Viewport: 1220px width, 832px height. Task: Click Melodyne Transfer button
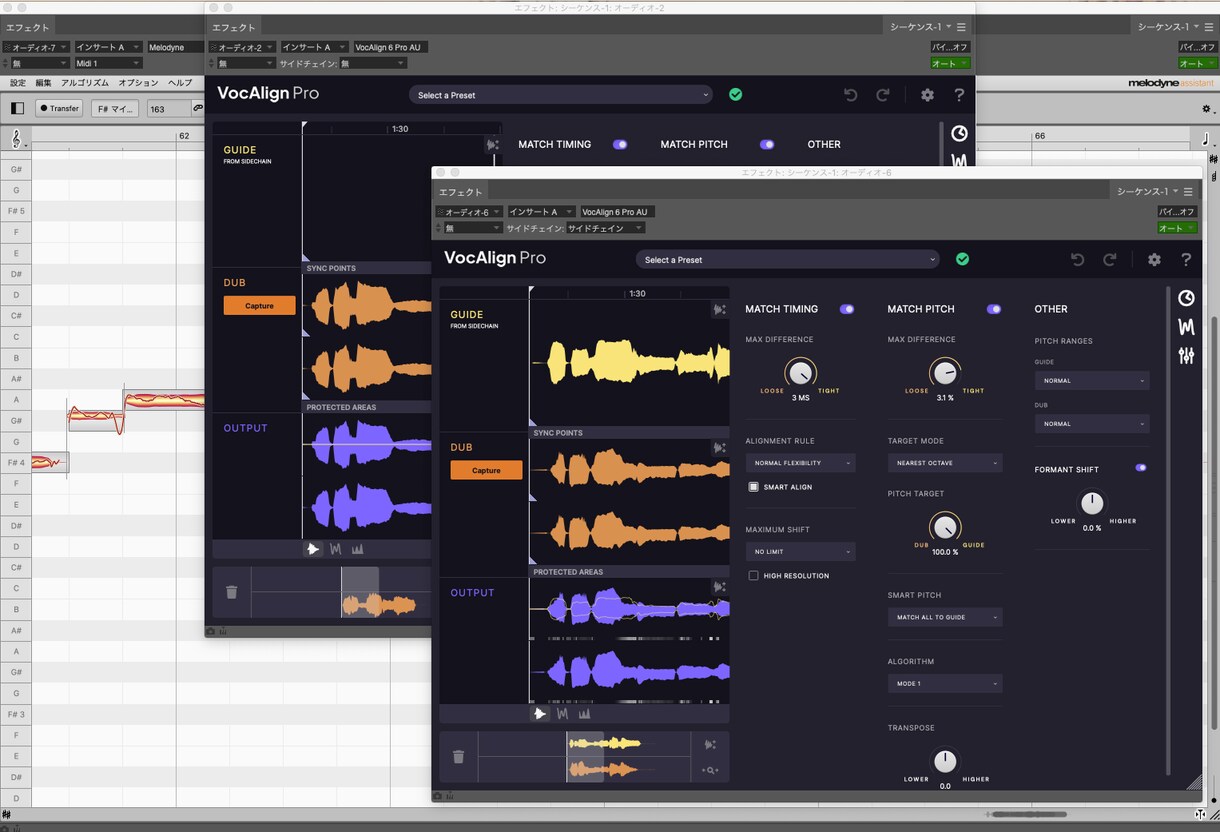[59, 108]
